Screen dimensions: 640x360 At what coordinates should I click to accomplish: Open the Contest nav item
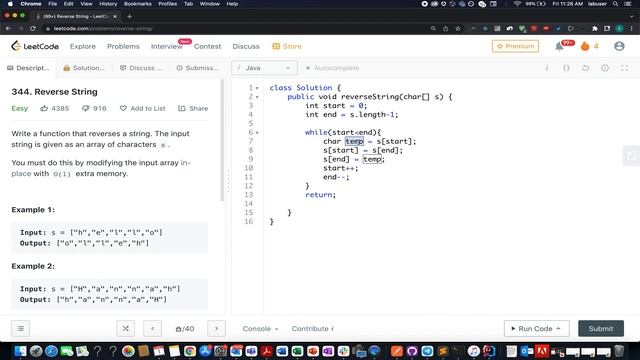coord(207,46)
